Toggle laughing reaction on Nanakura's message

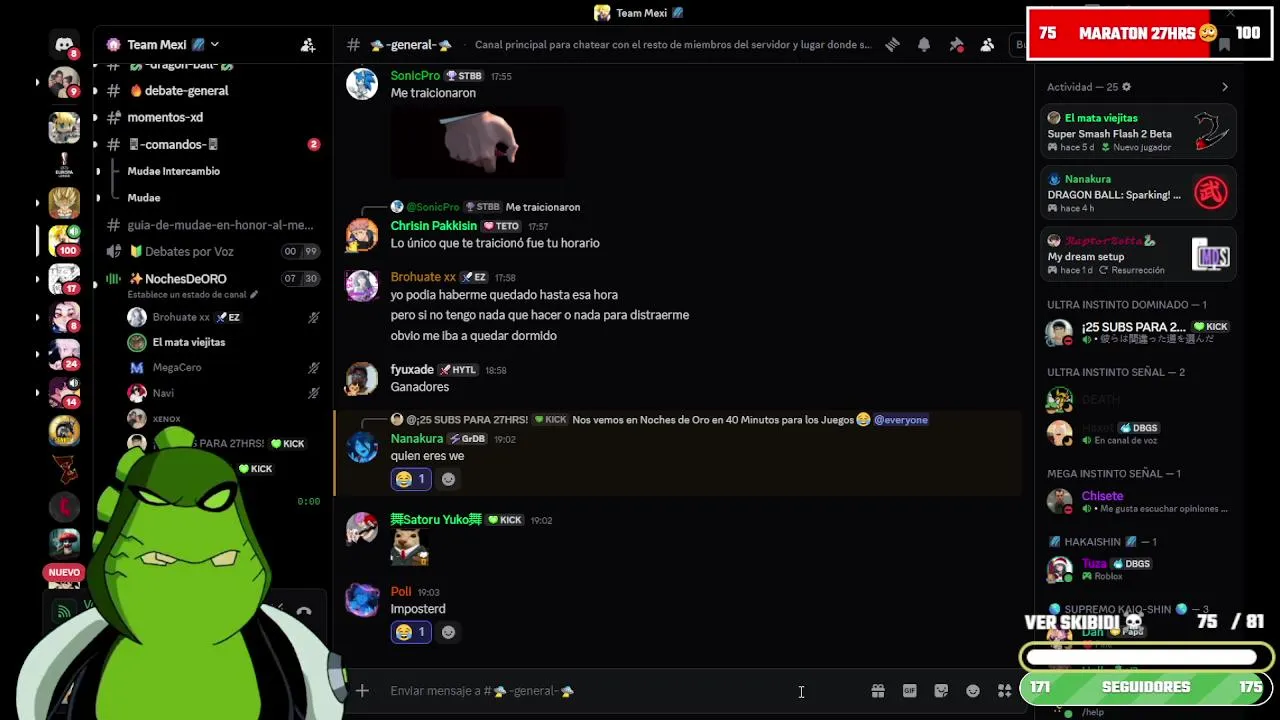pos(411,479)
